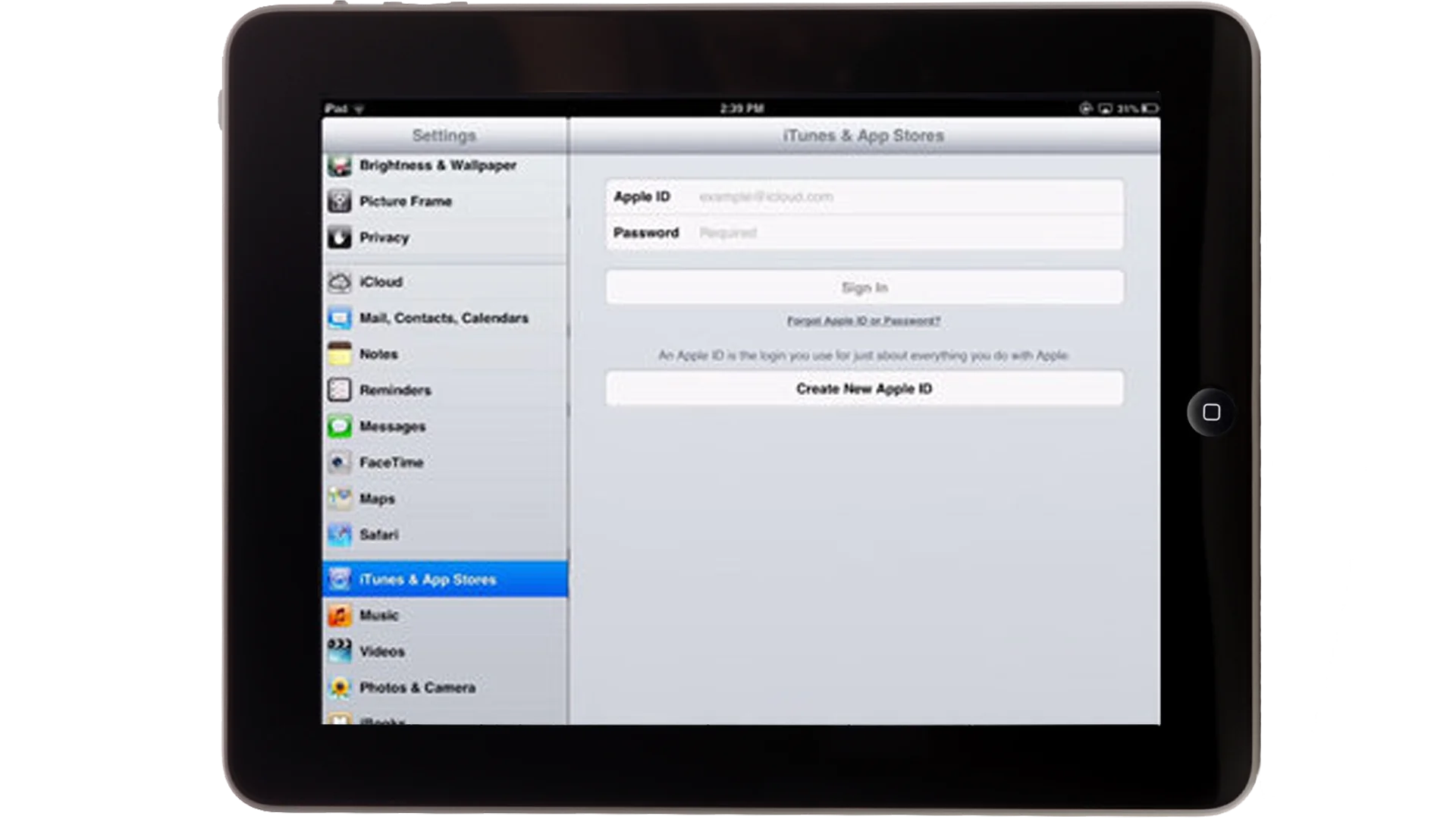The width and height of the screenshot is (1456, 819).
Task: Tap the iTunes & App Stores header title
Action: (x=863, y=136)
